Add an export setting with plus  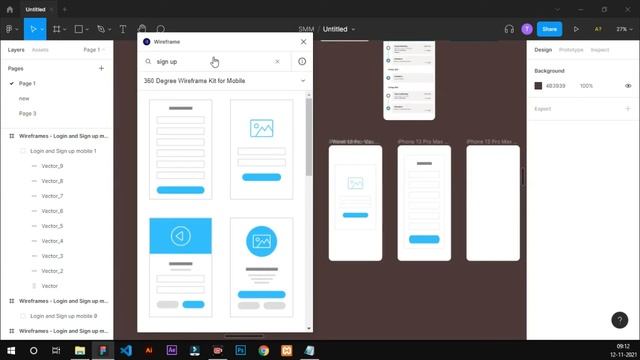[628, 109]
